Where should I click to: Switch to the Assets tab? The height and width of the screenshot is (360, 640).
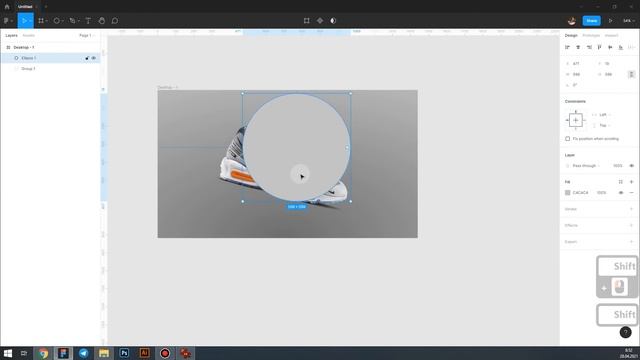click(x=29, y=36)
